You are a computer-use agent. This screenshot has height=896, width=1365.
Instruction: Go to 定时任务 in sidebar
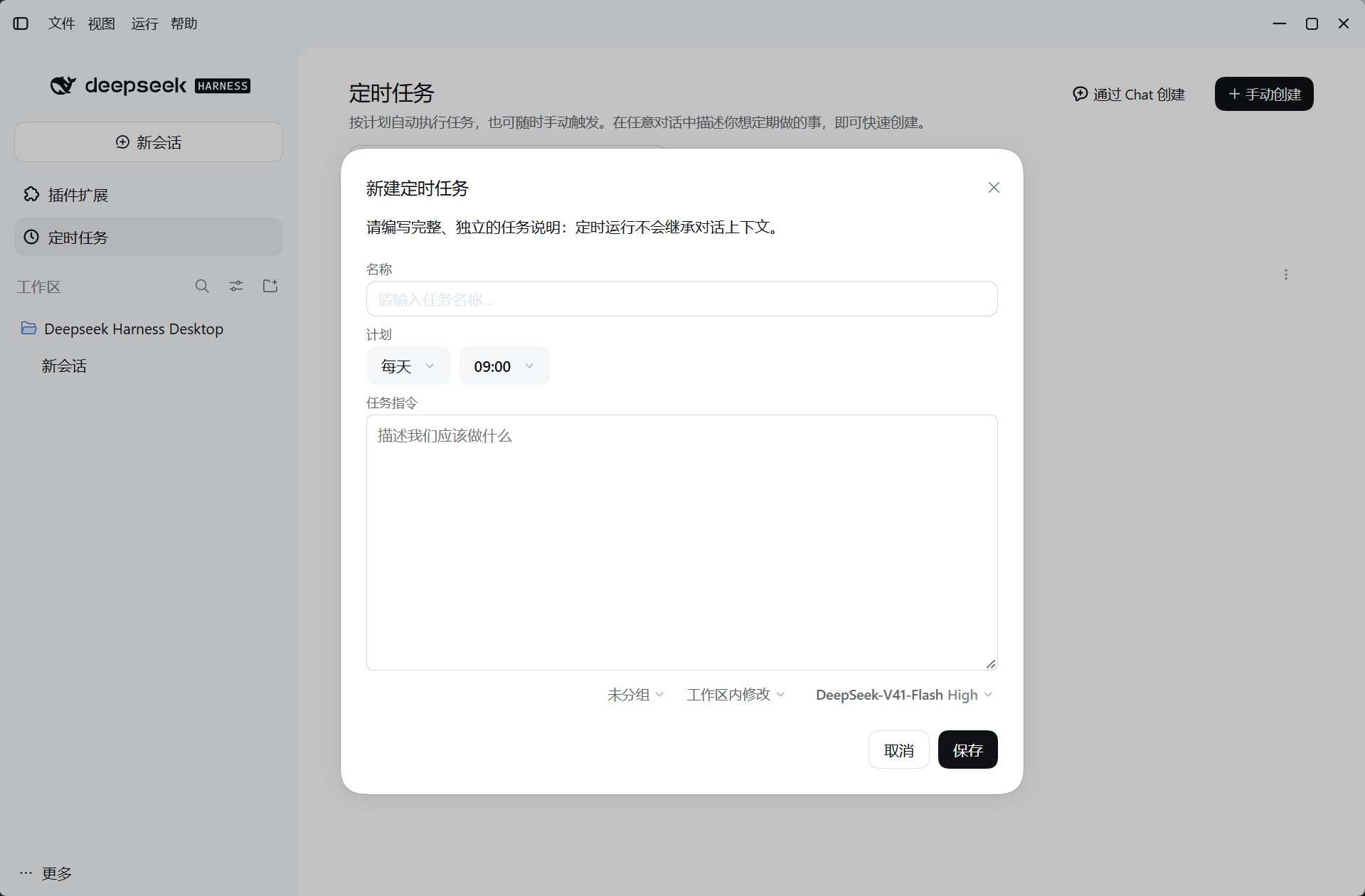(149, 238)
